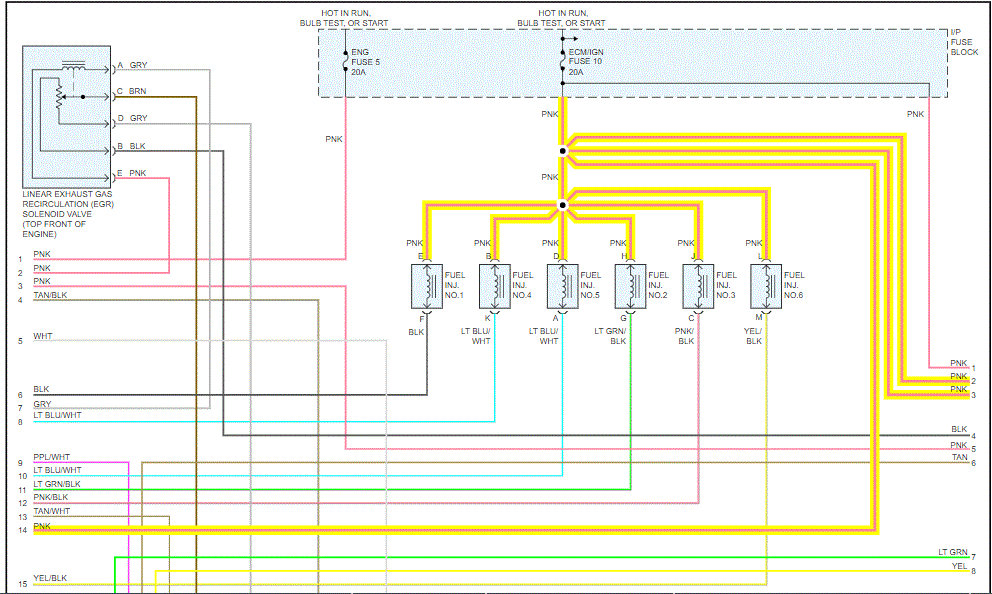This screenshot has height=594, width=992.
Task: Click LT GRN/BLK label below injector No.2
Action: [611, 336]
